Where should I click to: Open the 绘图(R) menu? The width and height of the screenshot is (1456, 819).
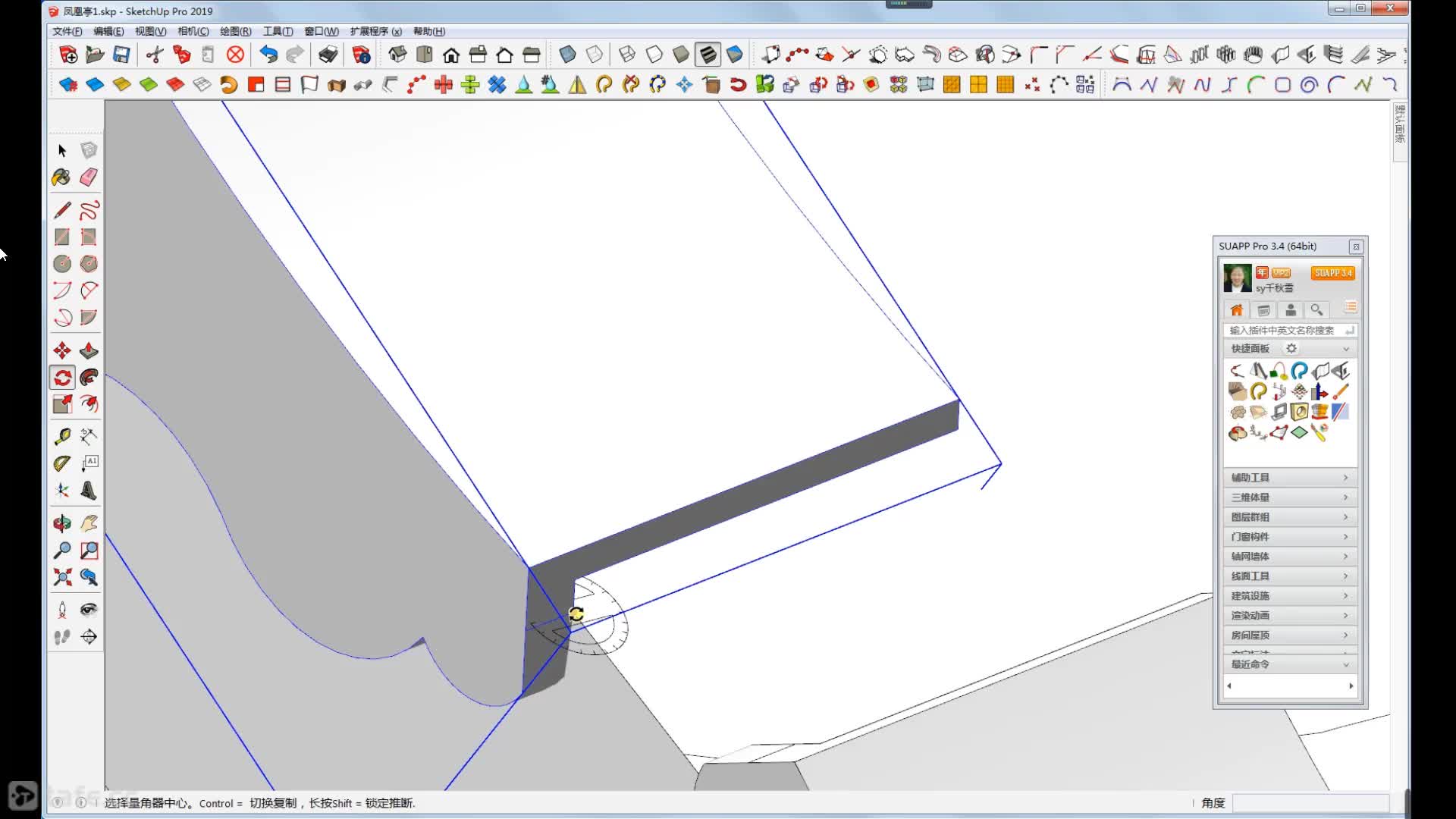235,31
